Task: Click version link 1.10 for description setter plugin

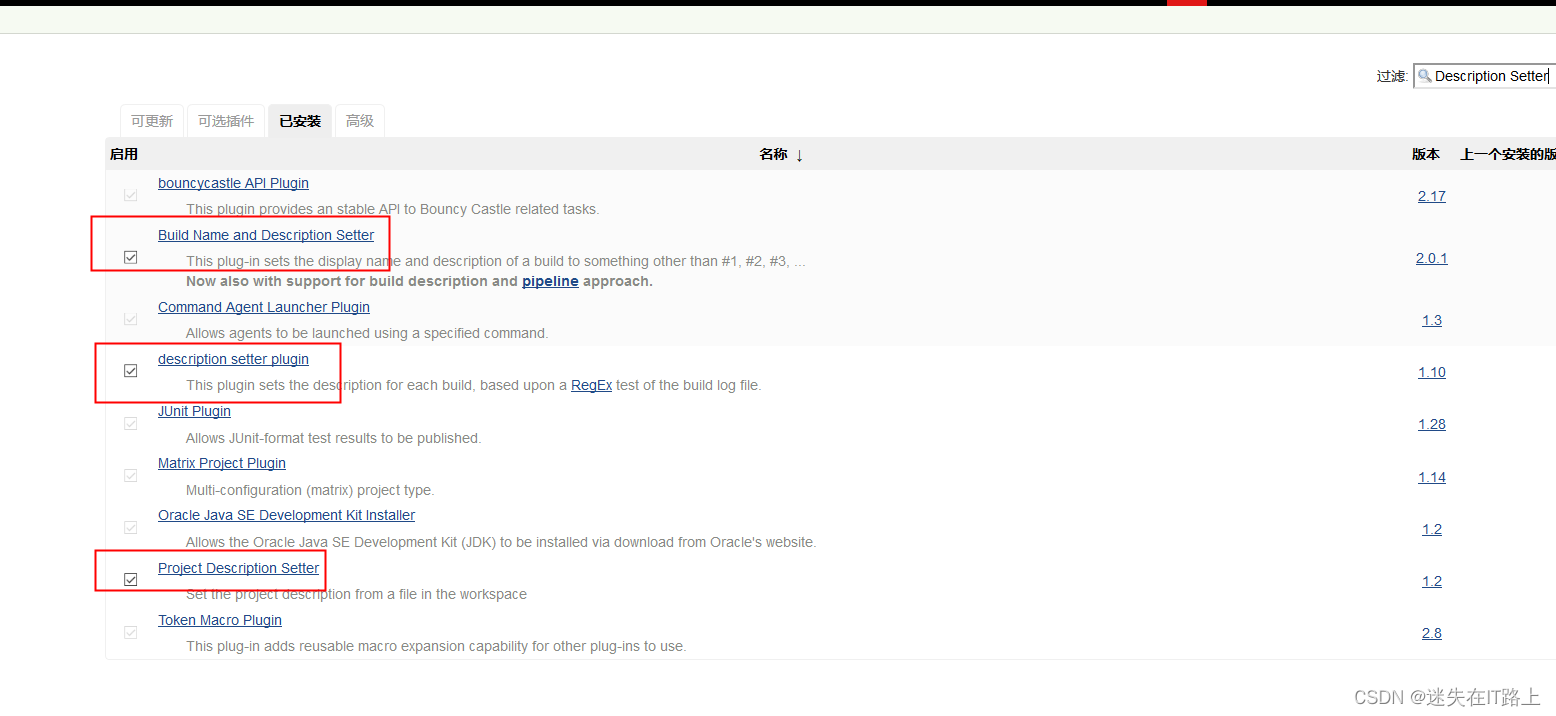Action: click(1431, 372)
